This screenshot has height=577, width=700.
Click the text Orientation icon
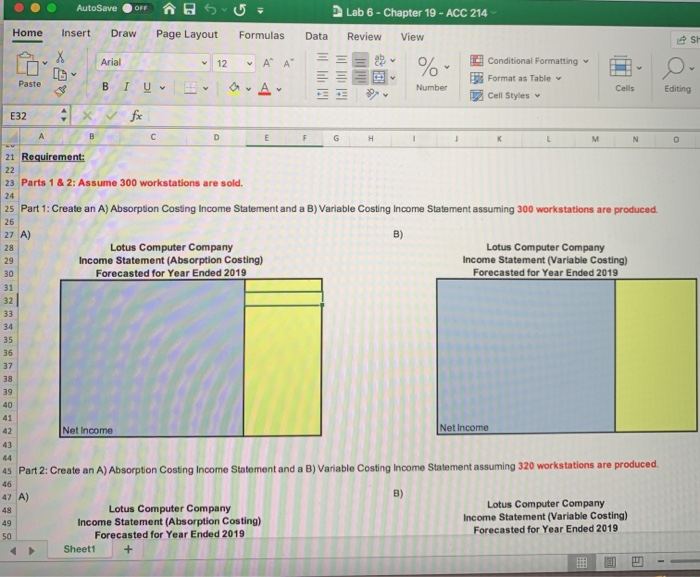[371, 94]
